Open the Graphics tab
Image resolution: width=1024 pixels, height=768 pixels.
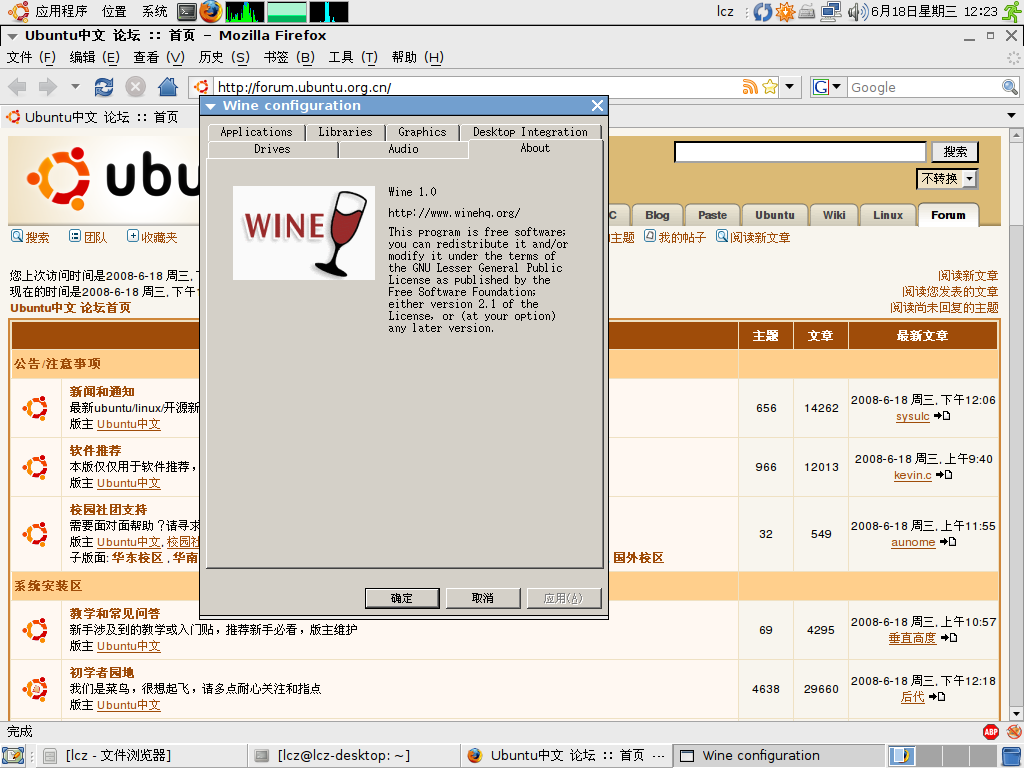coord(422,132)
